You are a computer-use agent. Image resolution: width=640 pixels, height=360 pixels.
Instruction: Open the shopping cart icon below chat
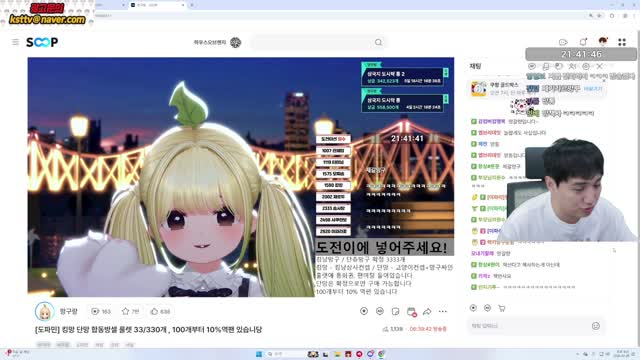tap(502, 308)
